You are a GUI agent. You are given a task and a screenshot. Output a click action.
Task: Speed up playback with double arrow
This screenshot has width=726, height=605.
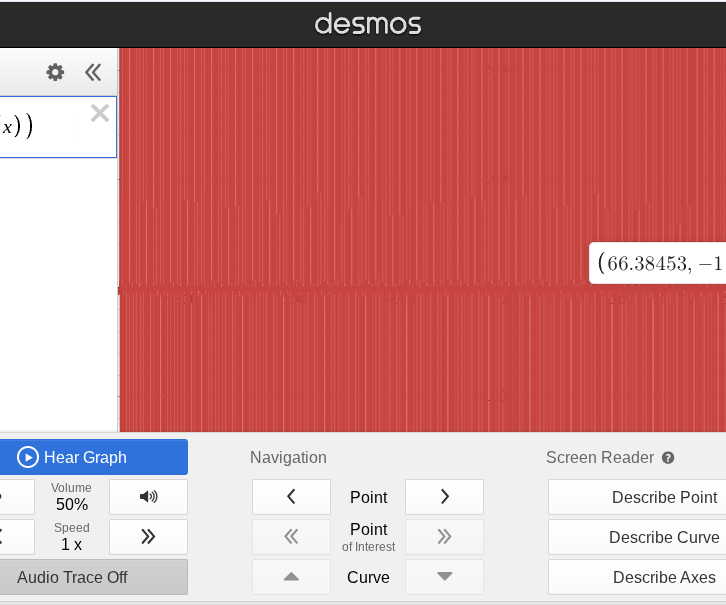click(148, 537)
